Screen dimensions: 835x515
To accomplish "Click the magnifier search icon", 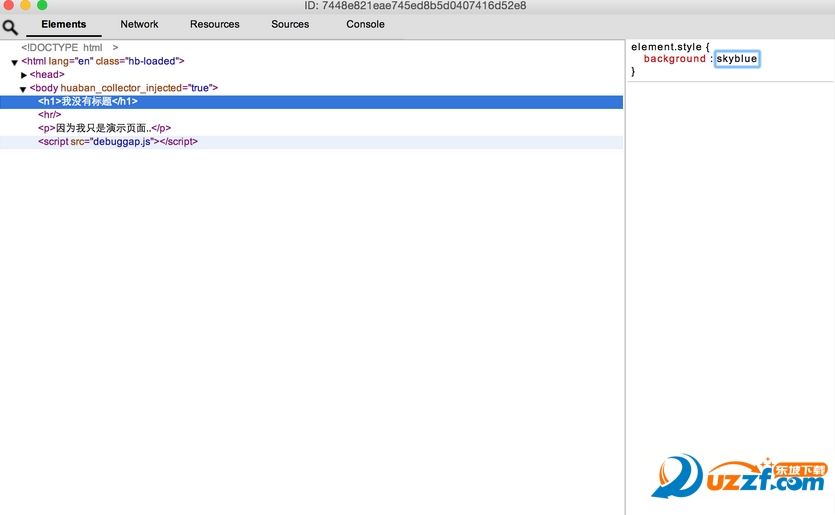I will tap(10, 27).
